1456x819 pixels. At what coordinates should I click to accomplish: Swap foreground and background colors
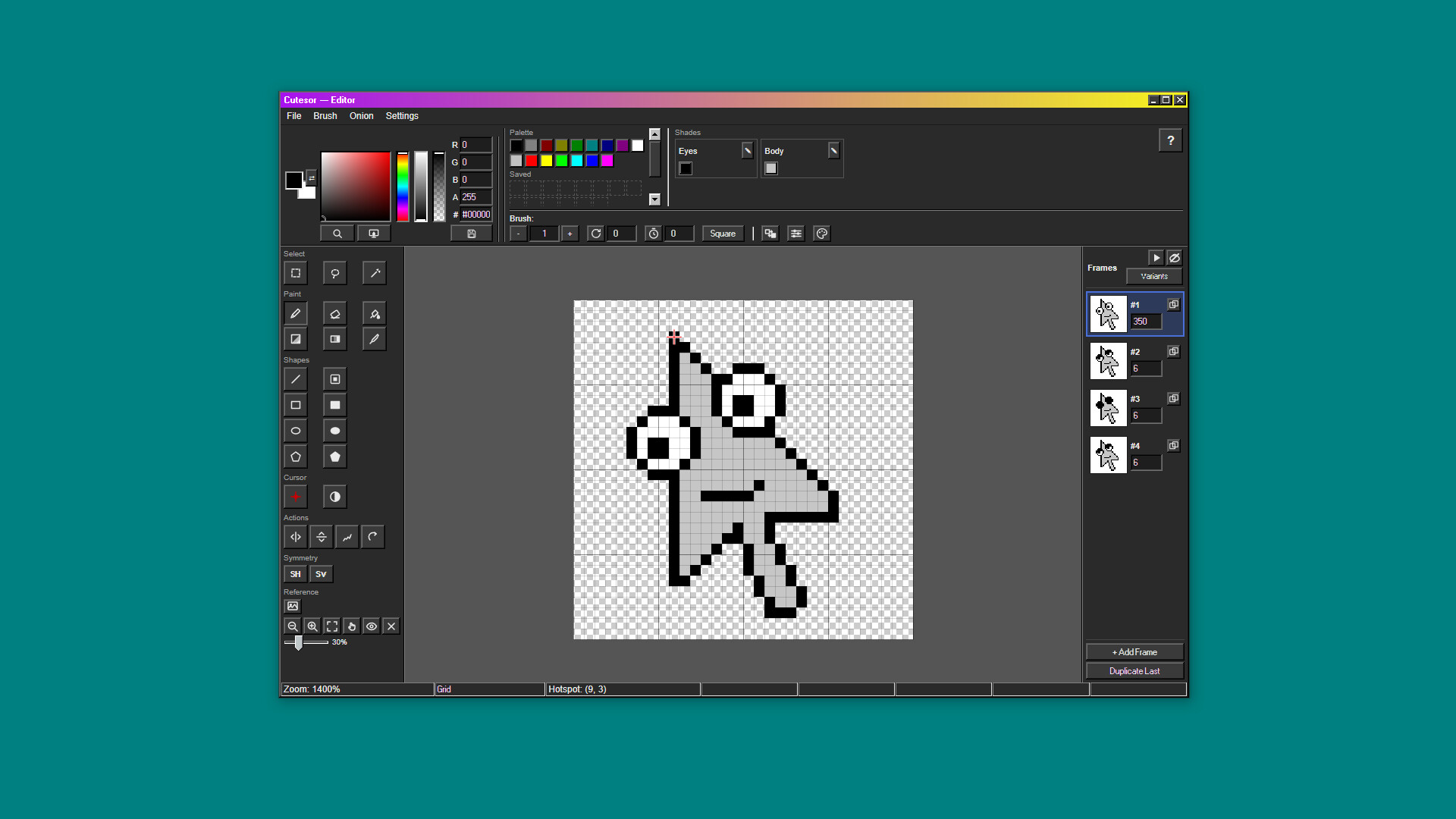coord(311,177)
